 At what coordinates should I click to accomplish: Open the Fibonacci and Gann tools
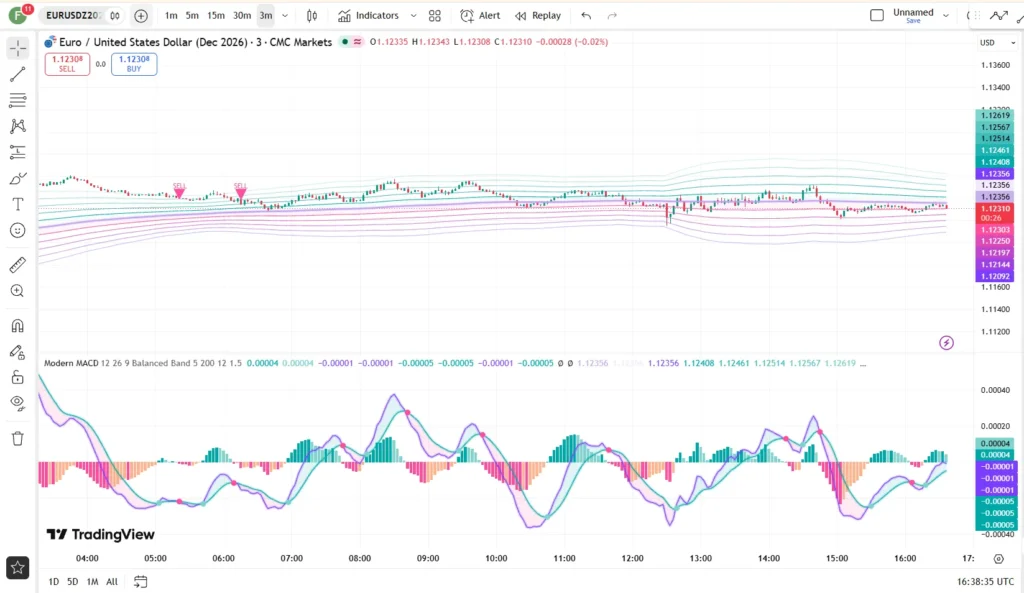pos(18,100)
